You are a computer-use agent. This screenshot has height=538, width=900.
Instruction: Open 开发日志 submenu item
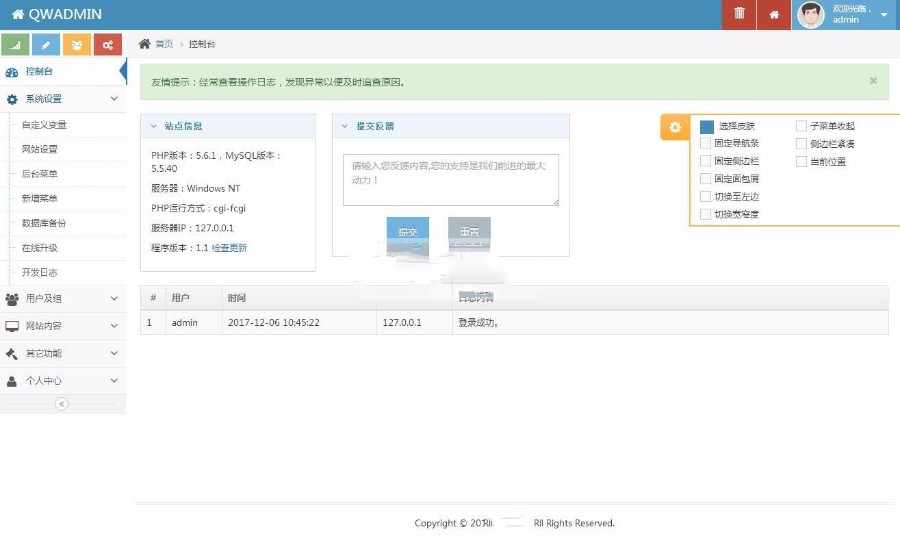(40, 273)
